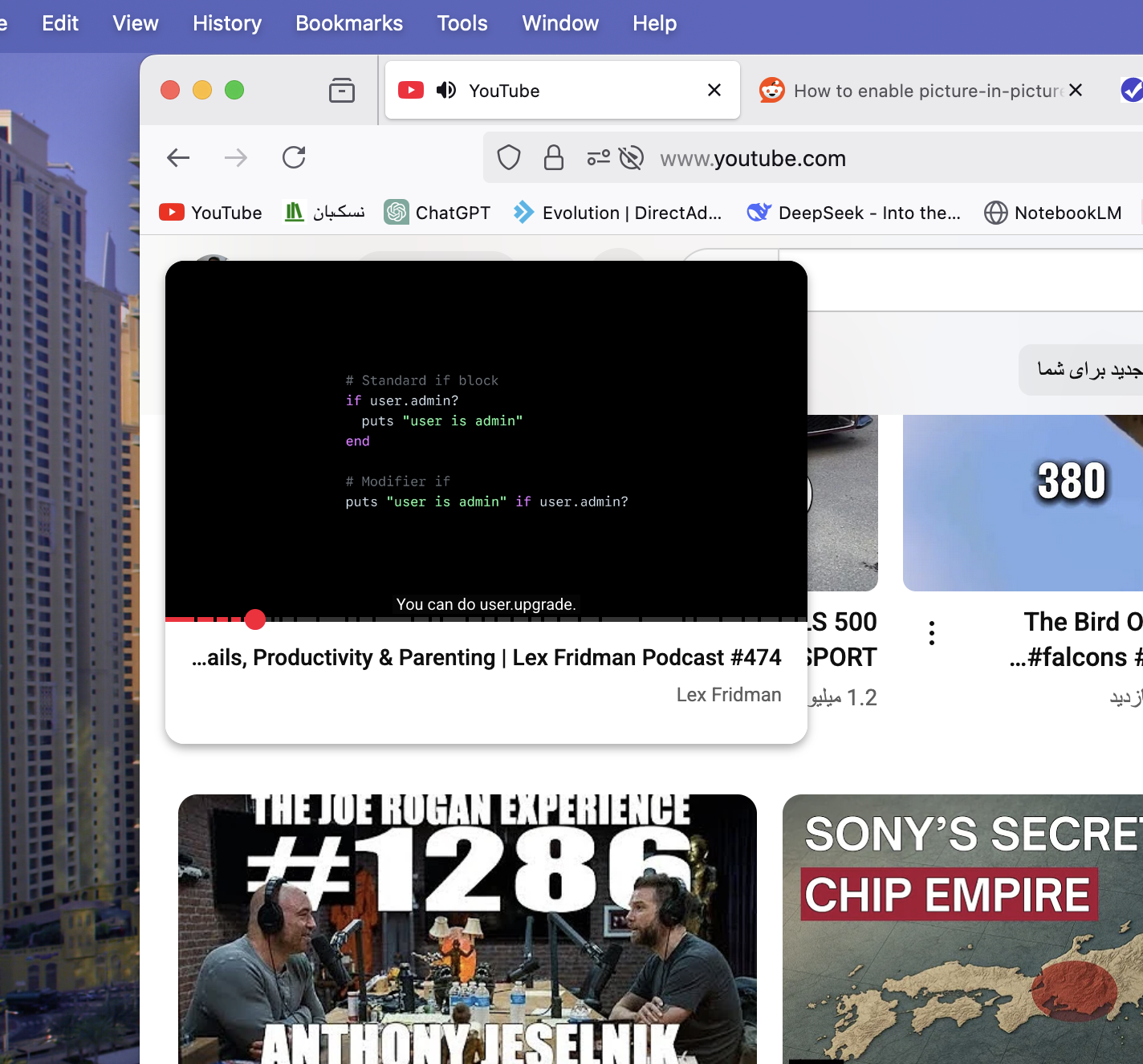Image resolution: width=1143 pixels, height=1064 pixels.
Task: Open the Evolution DirectAdmin bookmark
Action: point(617,213)
